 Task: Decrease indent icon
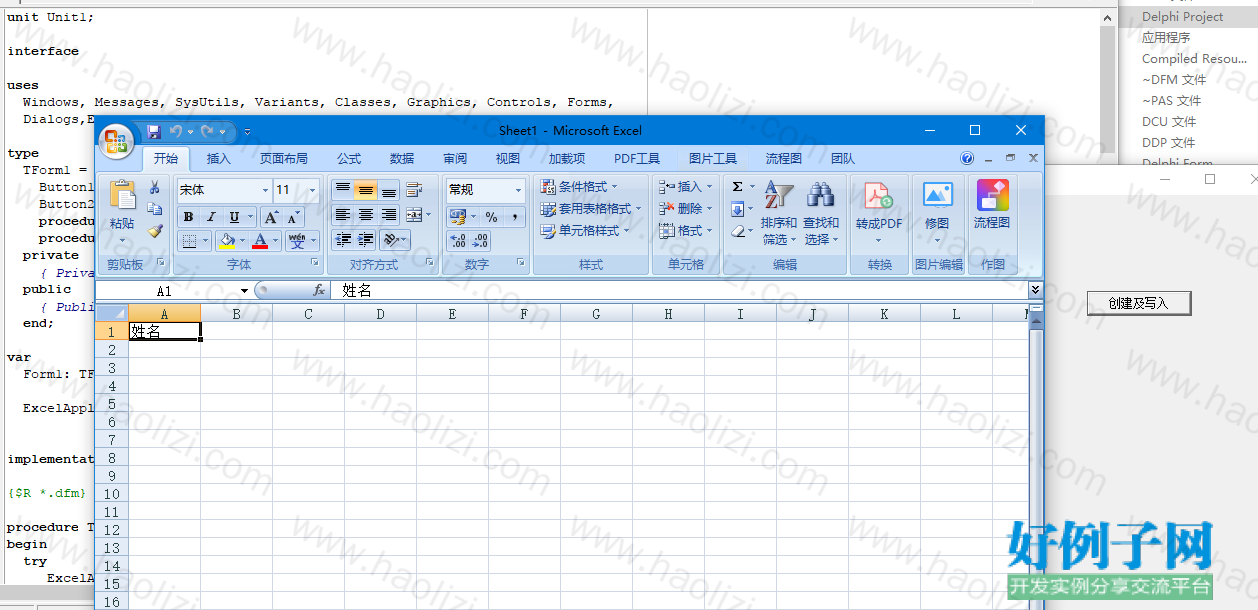(343, 240)
